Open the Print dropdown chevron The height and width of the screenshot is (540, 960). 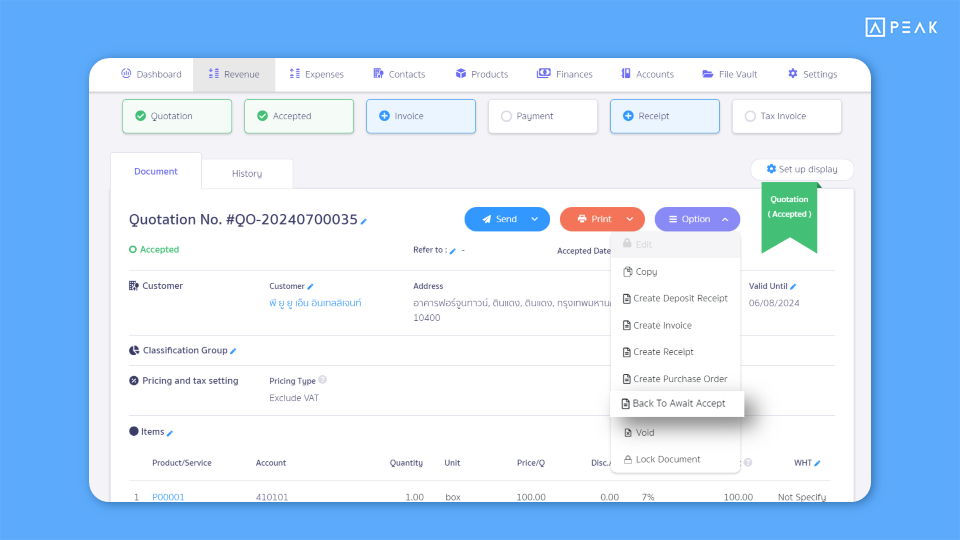point(630,219)
